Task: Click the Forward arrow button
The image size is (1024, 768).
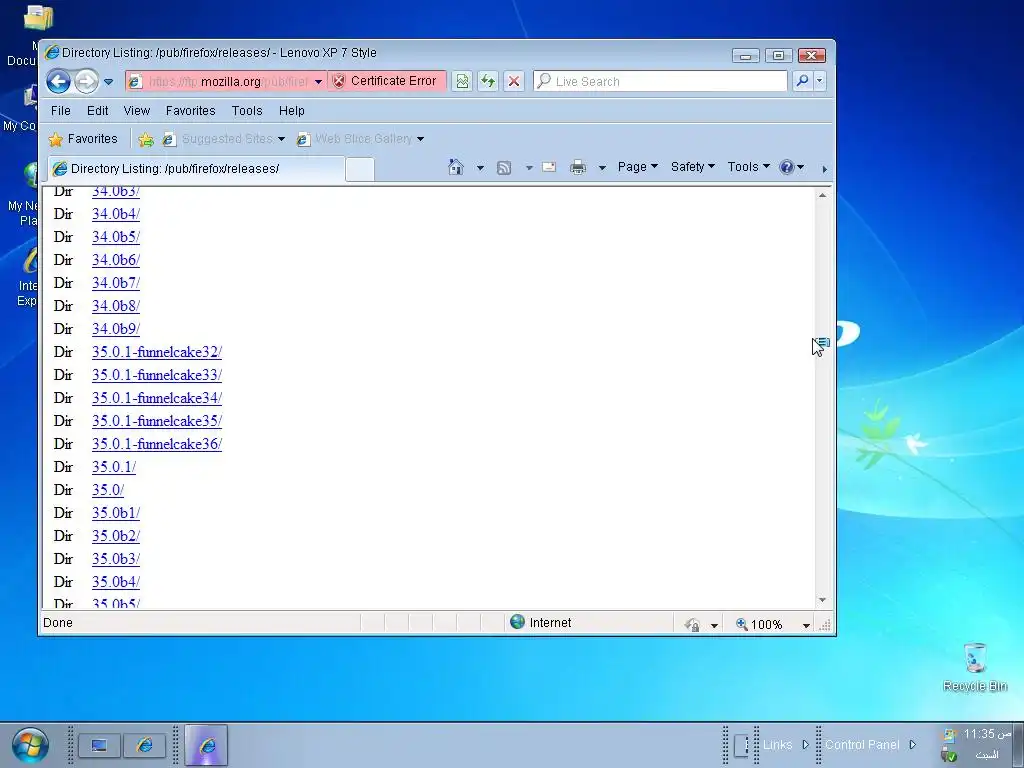Action: (x=86, y=82)
